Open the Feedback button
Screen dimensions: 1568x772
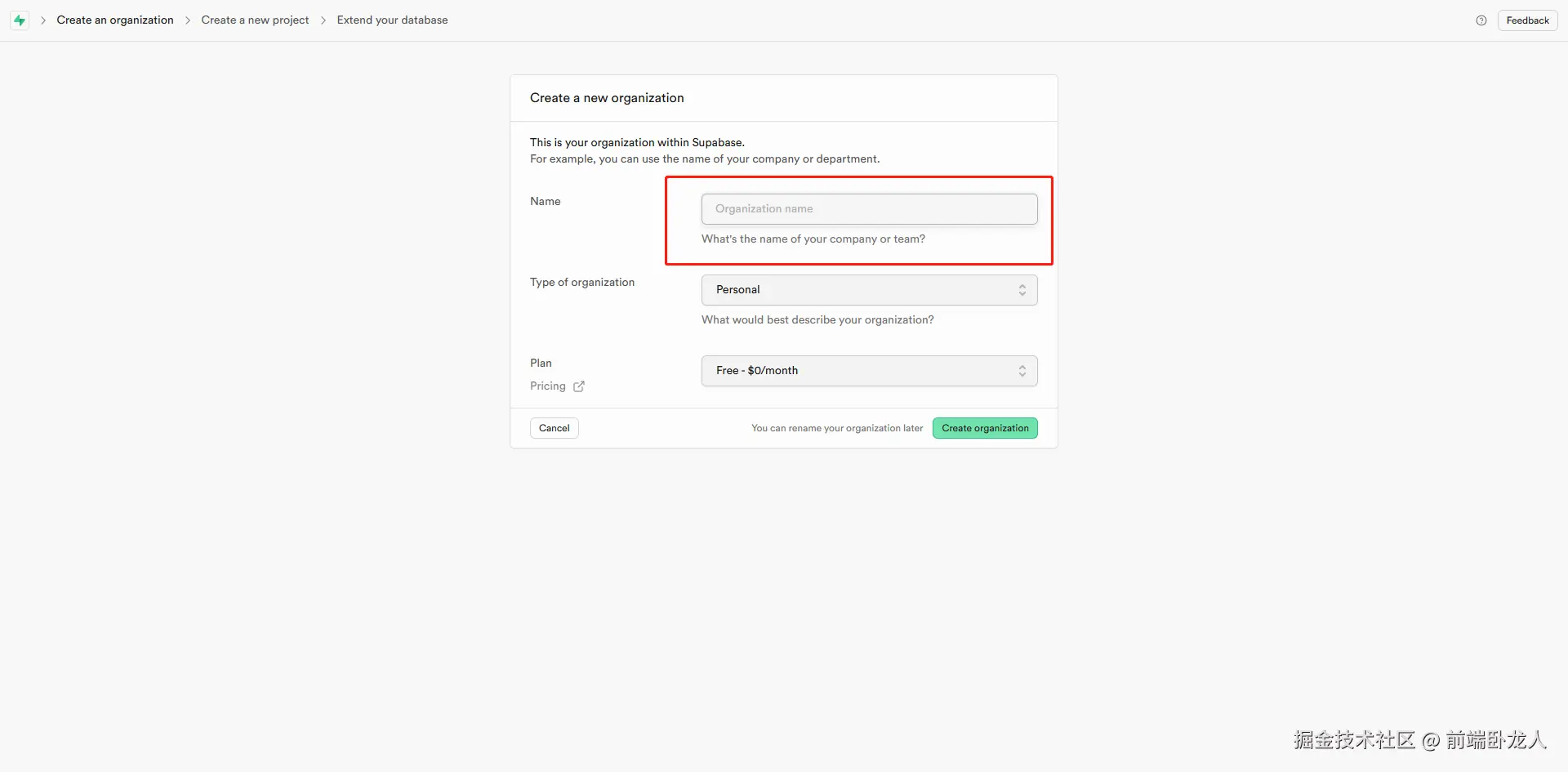click(x=1527, y=20)
